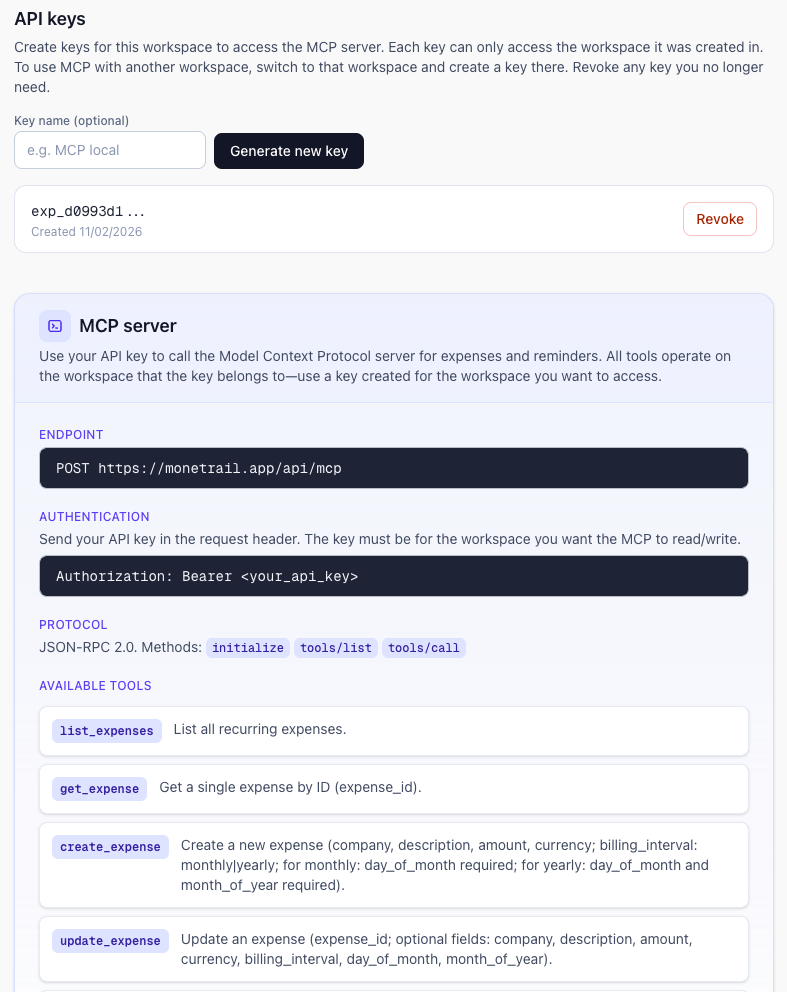Image resolution: width=787 pixels, height=992 pixels.
Task: Click the MCP server card title
Action: click(x=128, y=326)
